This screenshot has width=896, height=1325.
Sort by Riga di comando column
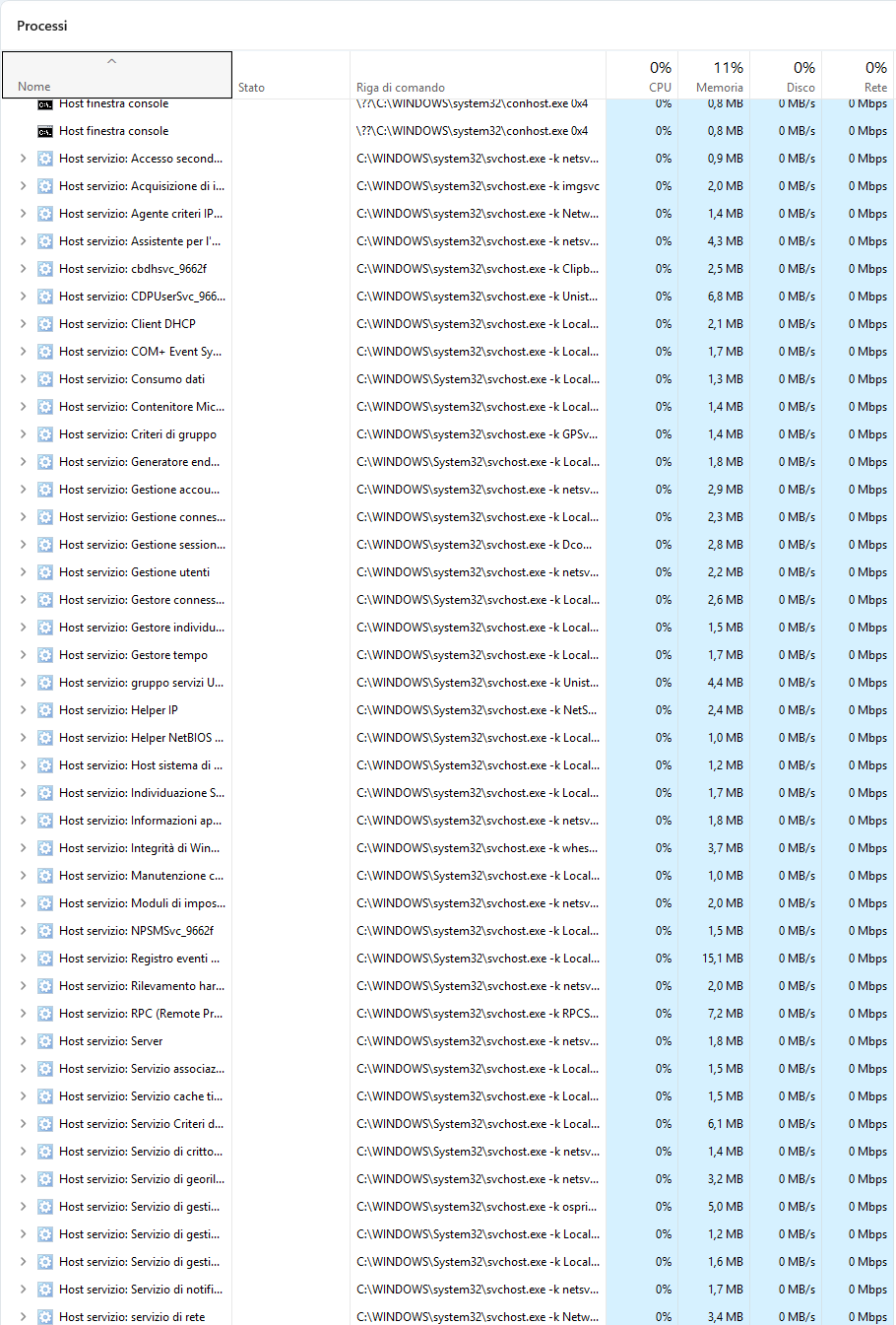pyautogui.click(x=479, y=75)
